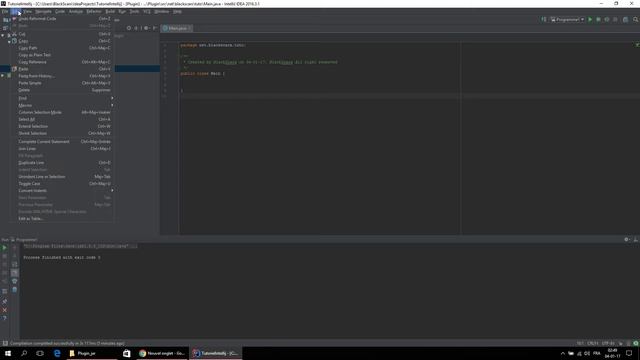Click the Debug bug icon in toolbar
Image resolution: width=640 pixels, height=360 pixels.
598,20
